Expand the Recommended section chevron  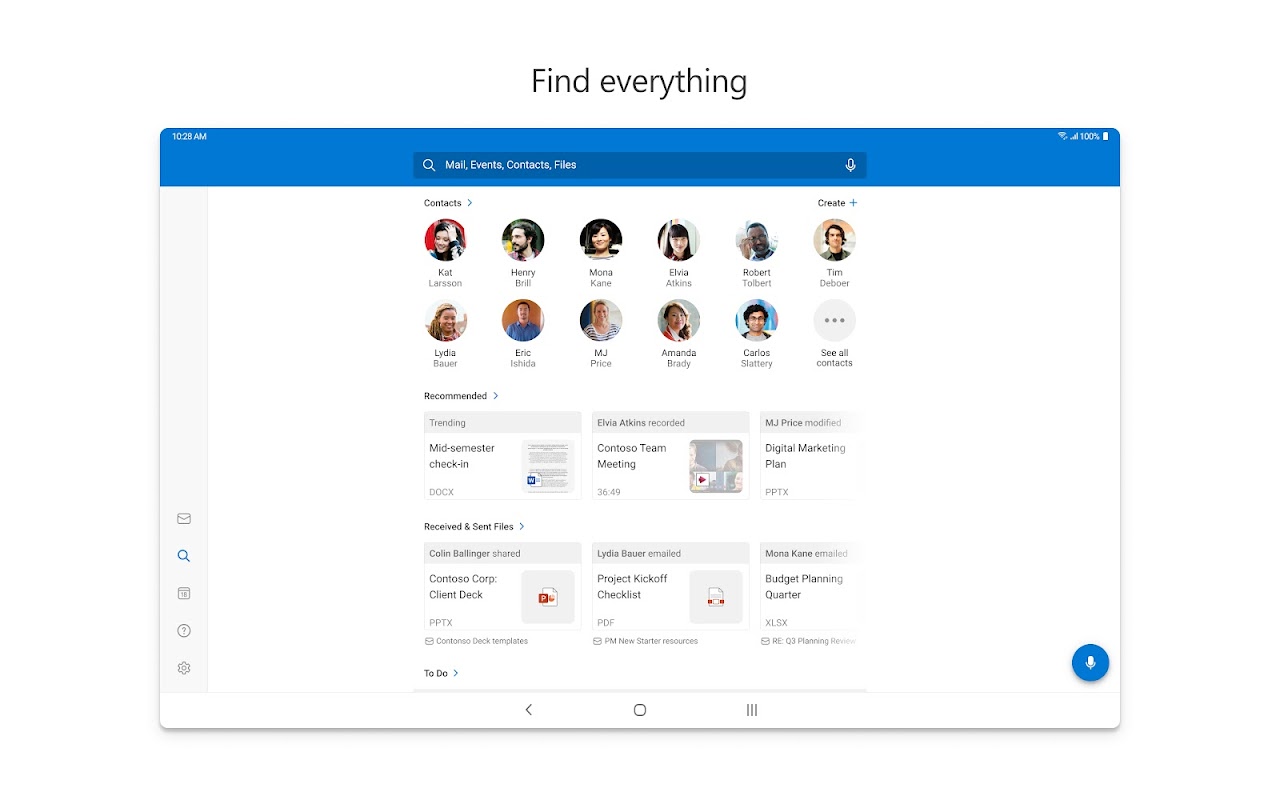(496, 396)
